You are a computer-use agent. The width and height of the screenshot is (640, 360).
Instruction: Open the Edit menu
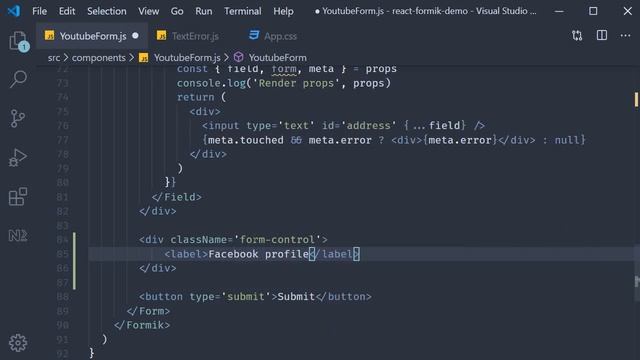[x=67, y=11]
